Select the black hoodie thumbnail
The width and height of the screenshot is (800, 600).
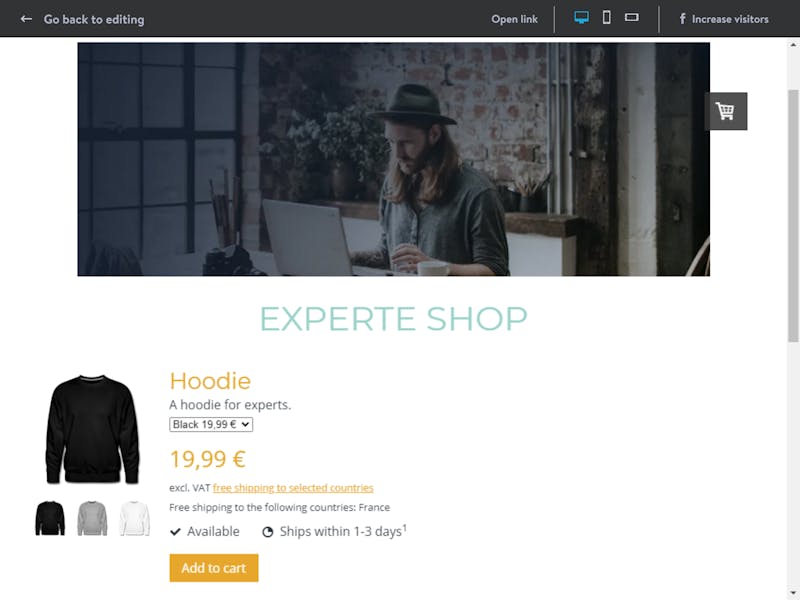50,518
